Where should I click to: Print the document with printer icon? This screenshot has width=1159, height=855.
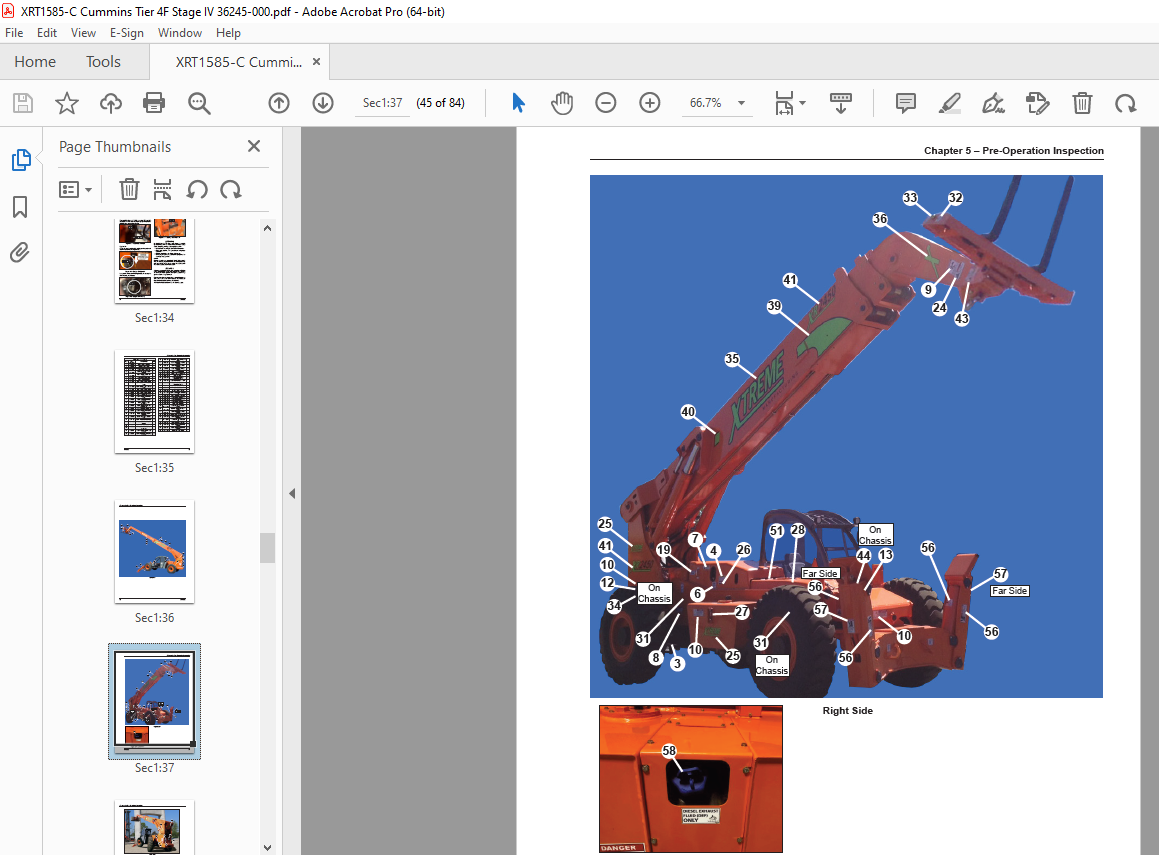pos(154,103)
